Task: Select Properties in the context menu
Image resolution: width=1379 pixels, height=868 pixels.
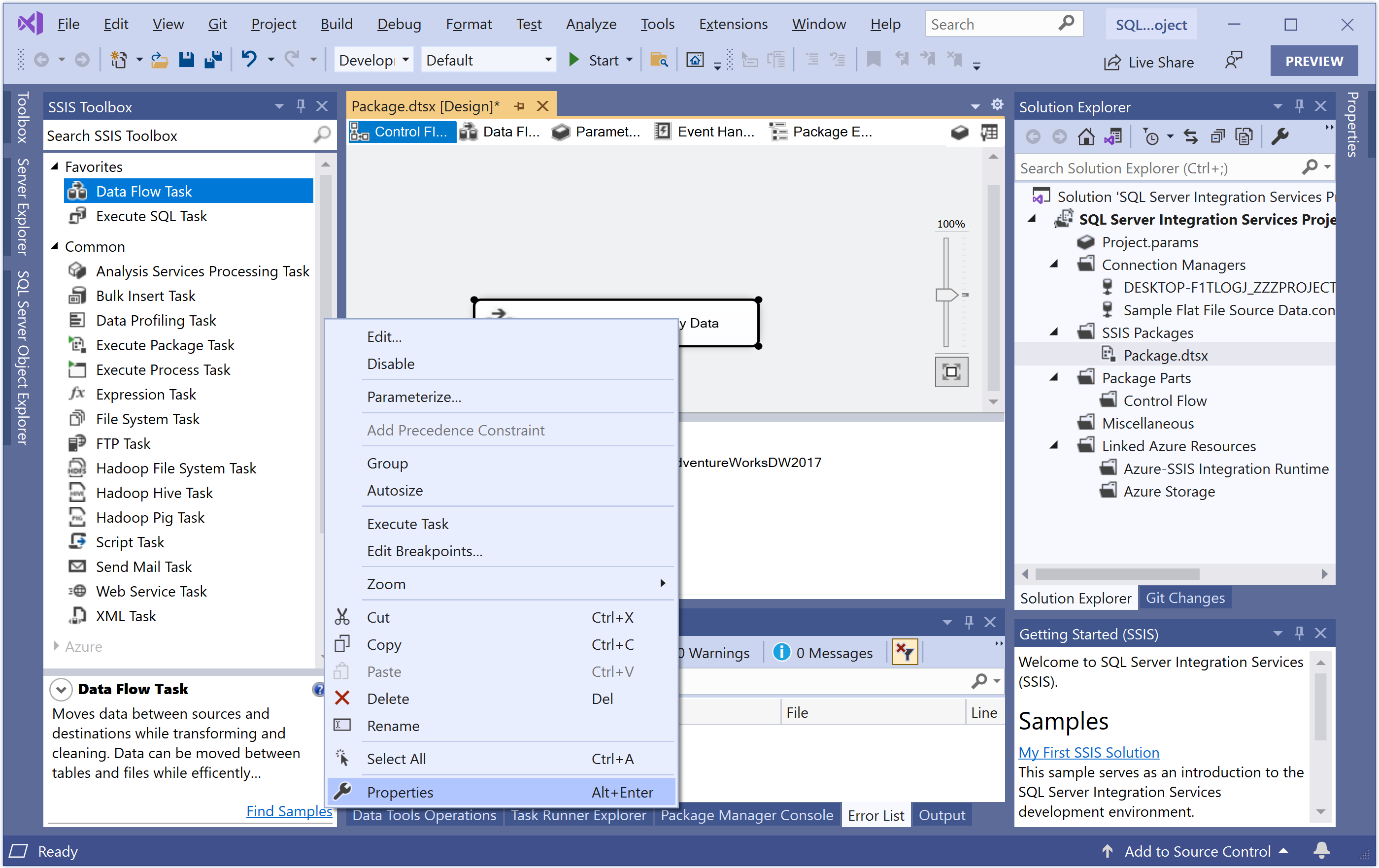Action: 400,792
